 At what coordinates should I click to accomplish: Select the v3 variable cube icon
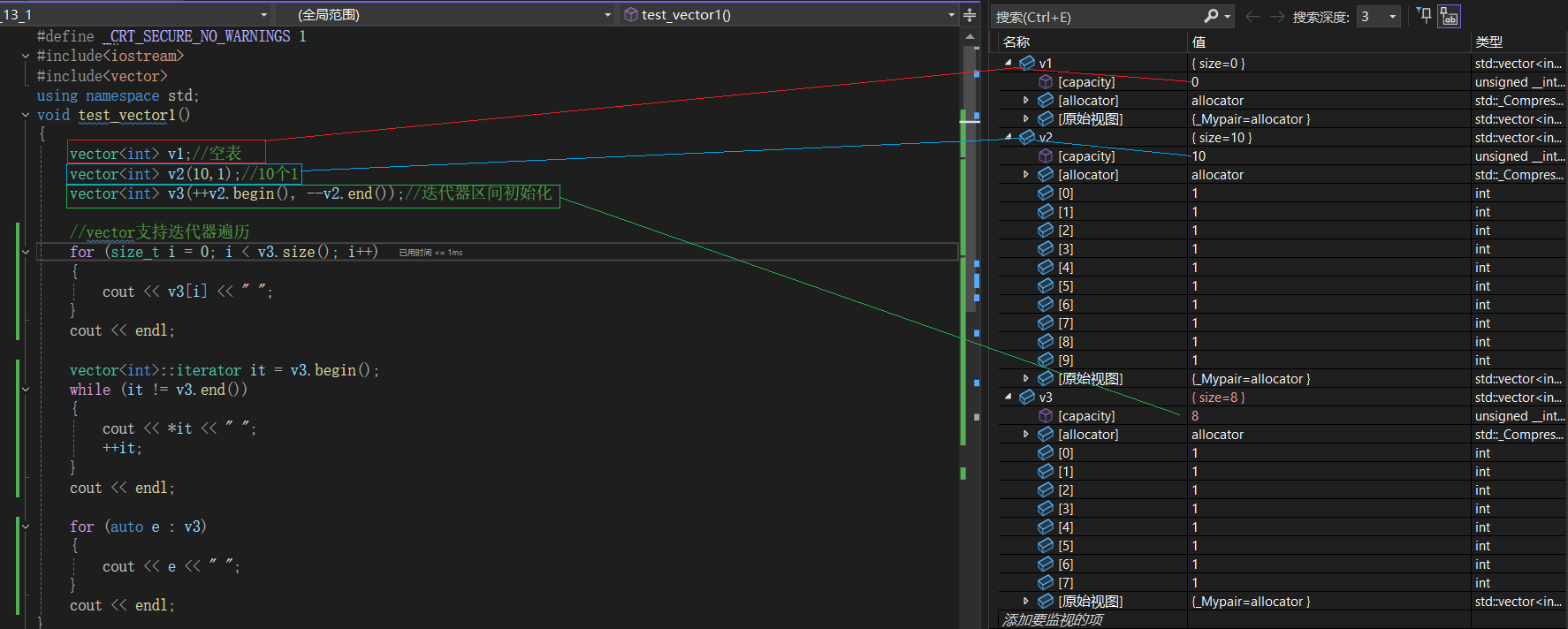[x=1027, y=397]
